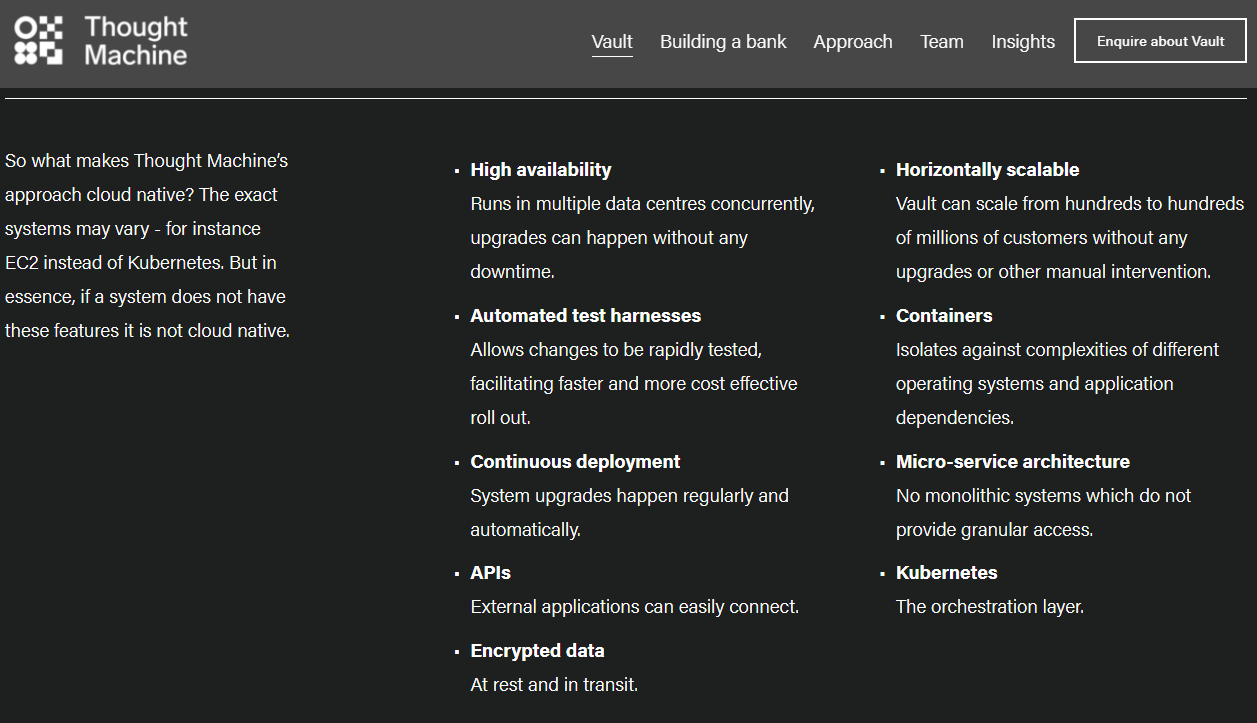Click 'Vault can scale from hundreds to hundreds' text
This screenshot has height=723, width=1257.
click(x=1070, y=204)
